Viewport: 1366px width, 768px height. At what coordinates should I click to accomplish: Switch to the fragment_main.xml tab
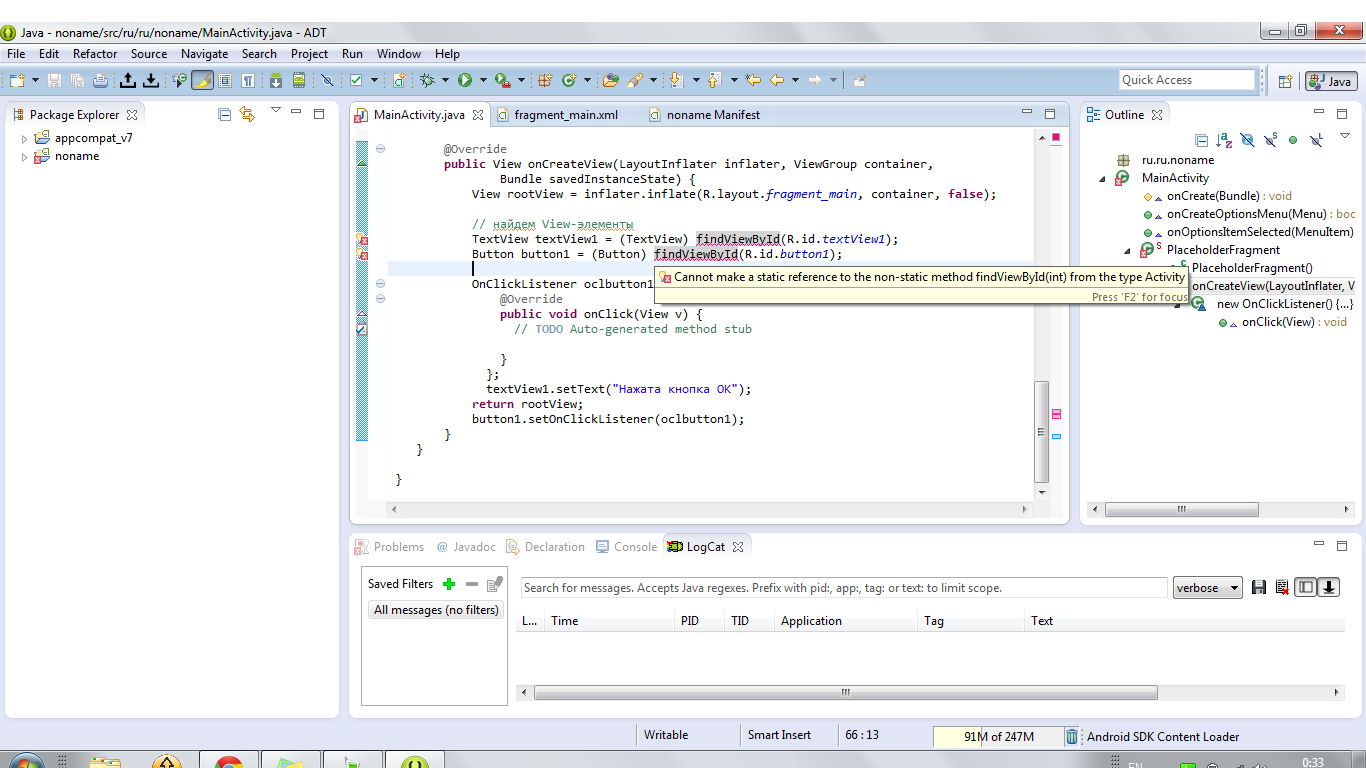coord(566,115)
